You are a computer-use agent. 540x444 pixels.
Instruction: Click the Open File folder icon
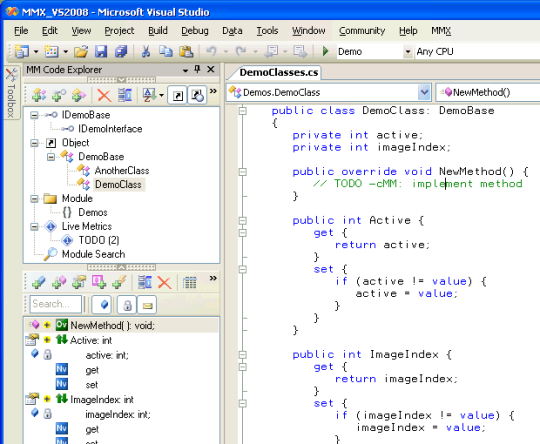[x=81, y=52]
